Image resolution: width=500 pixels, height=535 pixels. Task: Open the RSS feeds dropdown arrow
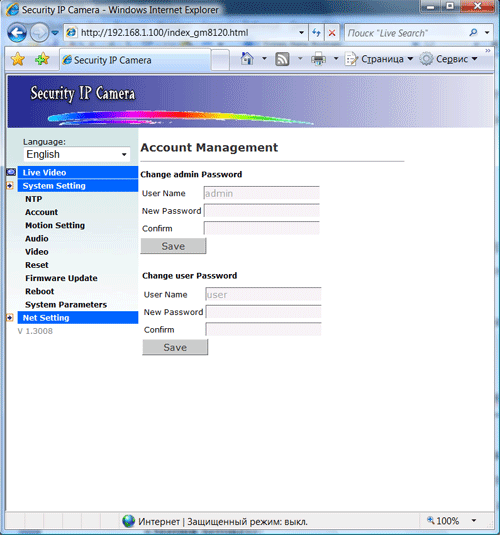point(300,59)
